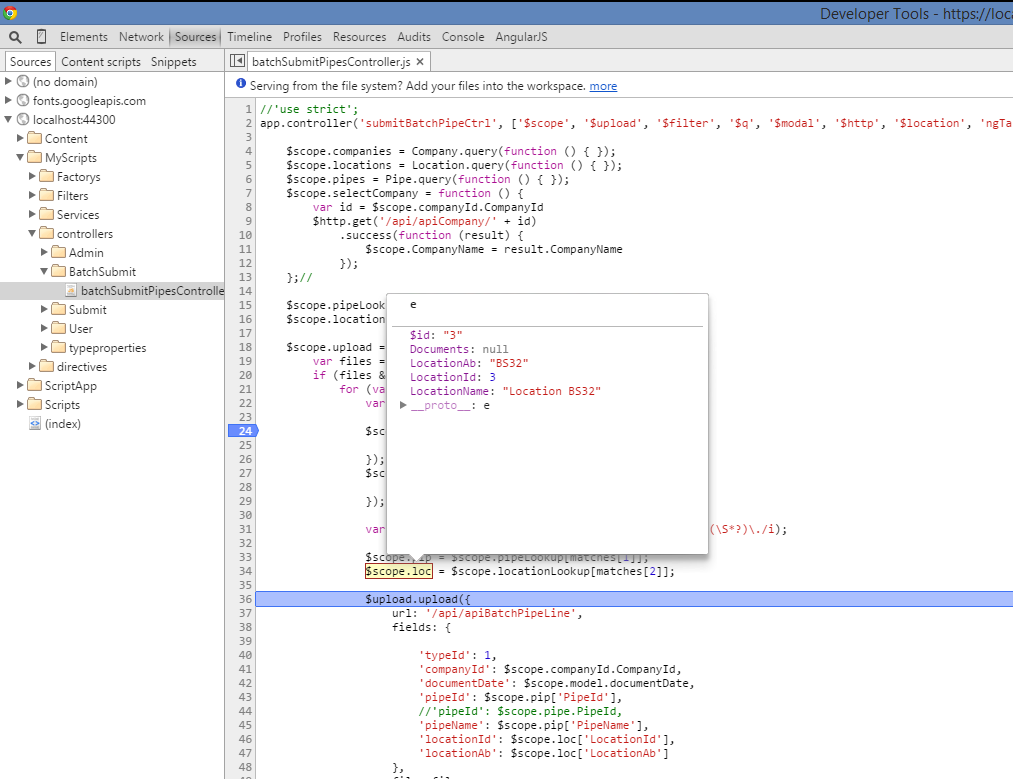This screenshot has height=779, width=1013.
Task: Open the Console panel tab
Action: [x=463, y=37]
